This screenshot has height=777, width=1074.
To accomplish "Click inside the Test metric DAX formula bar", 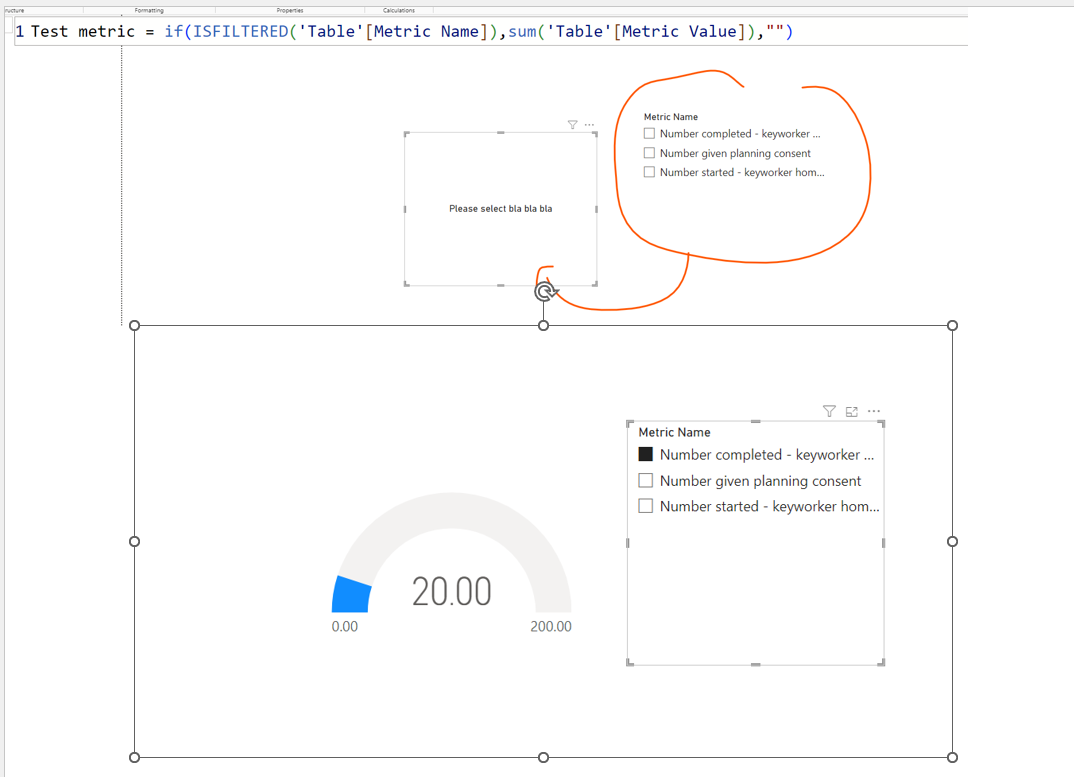I will click(490, 32).
